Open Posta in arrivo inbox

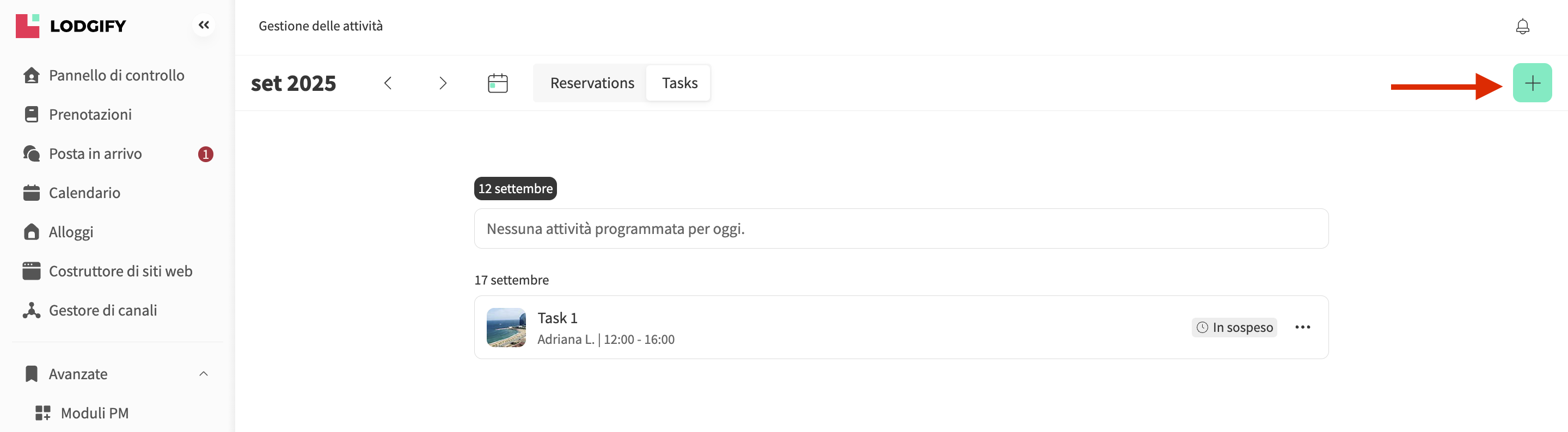[95, 154]
